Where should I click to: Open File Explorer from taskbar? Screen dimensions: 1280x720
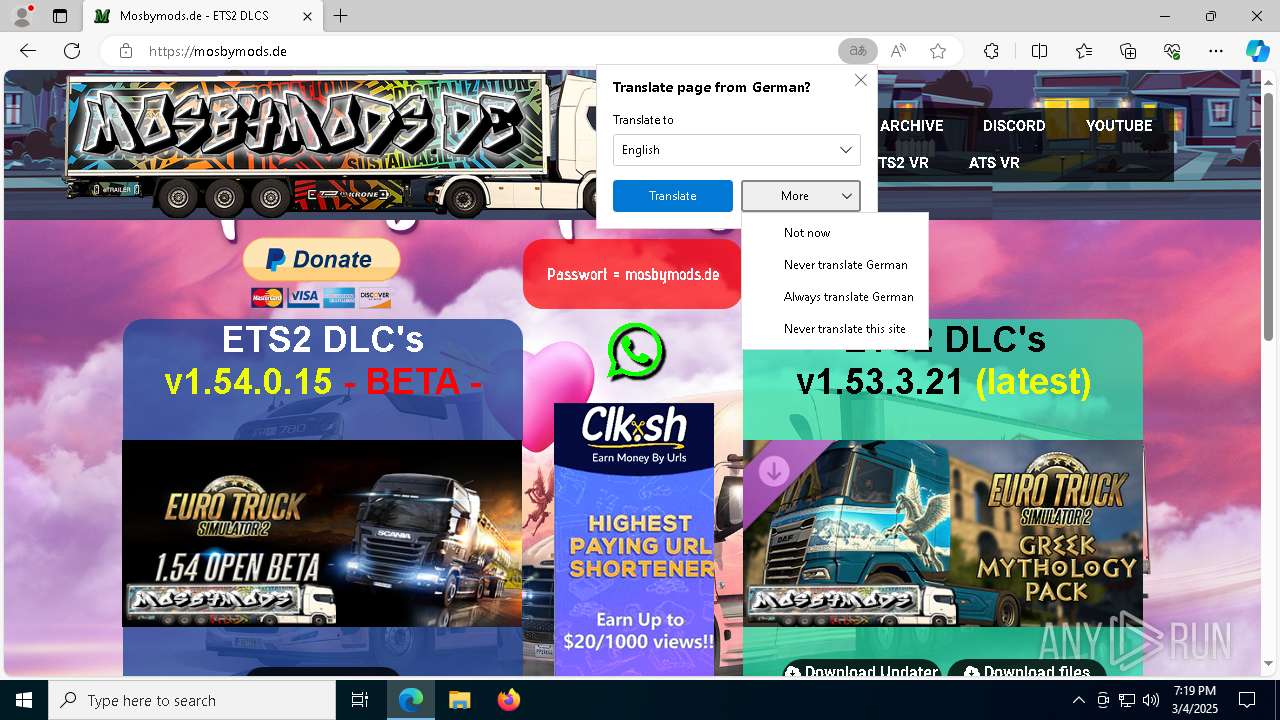459,700
